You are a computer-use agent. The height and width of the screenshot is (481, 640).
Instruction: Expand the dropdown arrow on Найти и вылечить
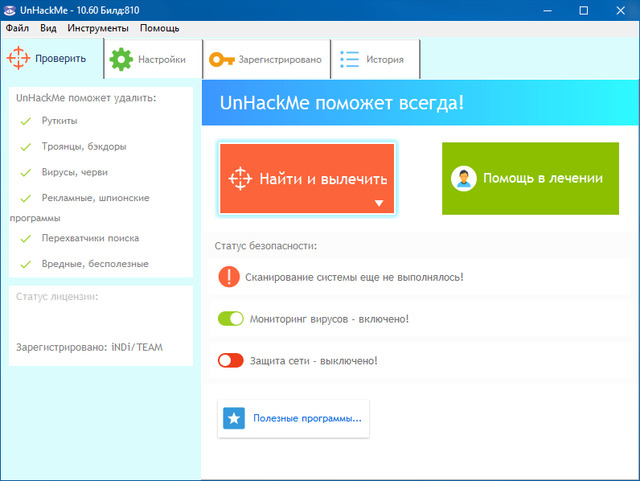379,203
